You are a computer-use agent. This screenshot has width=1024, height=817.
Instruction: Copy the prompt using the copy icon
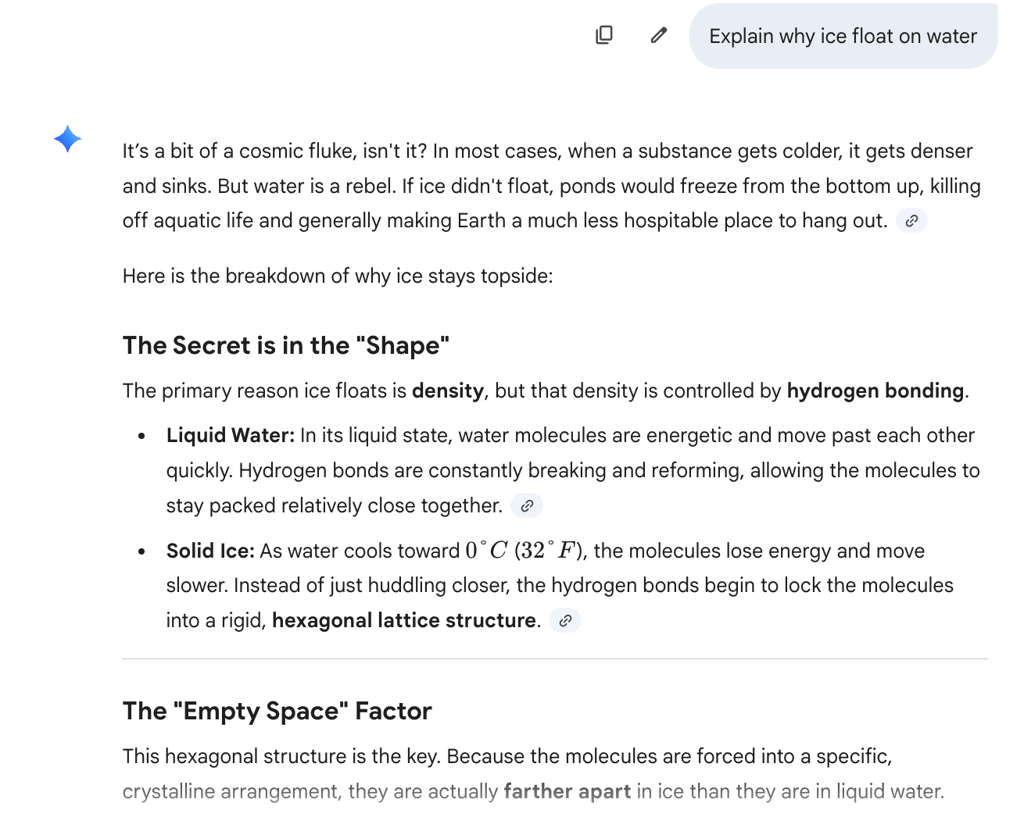tap(604, 35)
